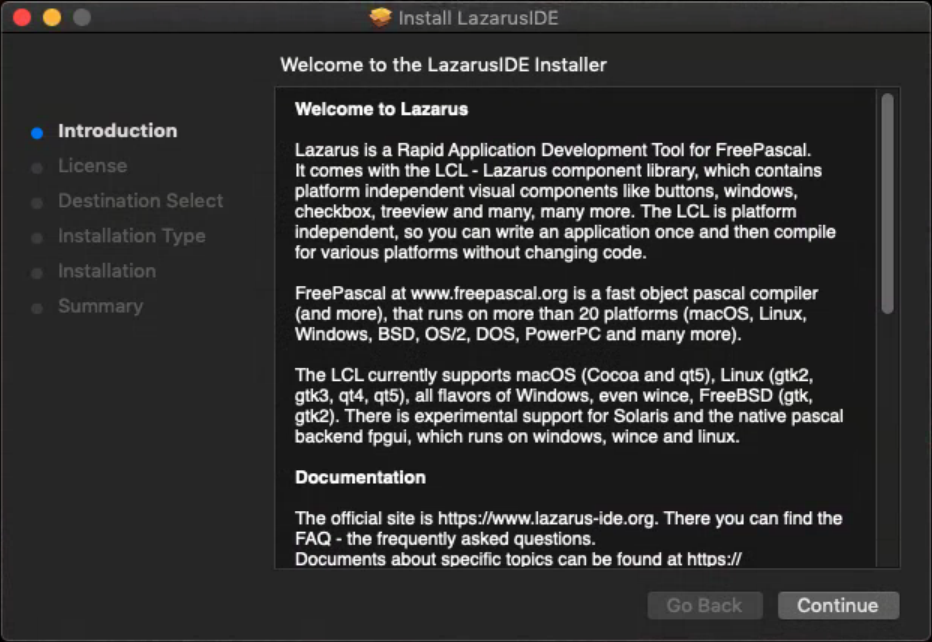Click the line "Lazarus is a Rapid Application Development Tool"
This screenshot has width=932, height=642.
(553, 150)
